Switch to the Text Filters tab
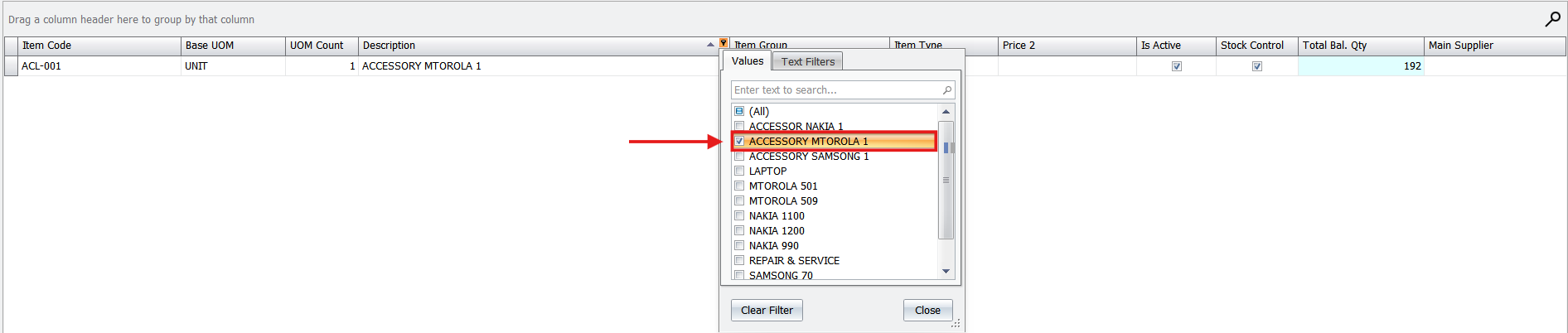The image size is (1568, 333). pos(807,61)
